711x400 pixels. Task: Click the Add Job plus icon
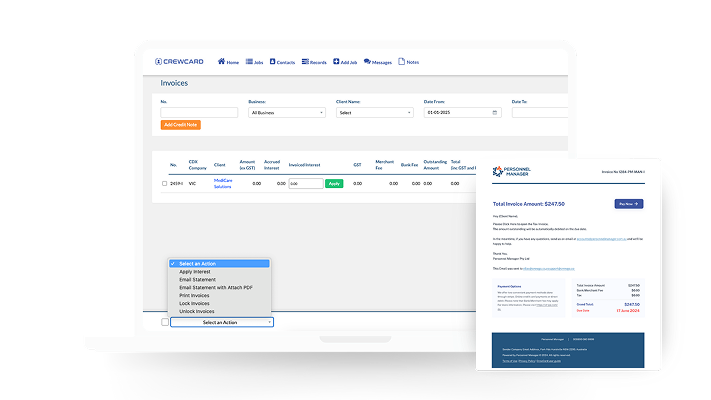click(x=337, y=62)
